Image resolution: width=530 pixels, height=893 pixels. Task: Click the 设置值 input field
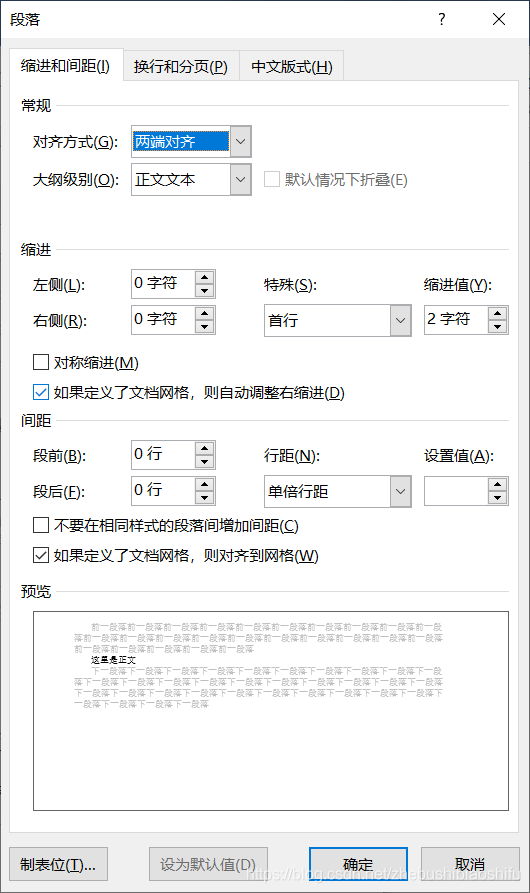coord(456,491)
